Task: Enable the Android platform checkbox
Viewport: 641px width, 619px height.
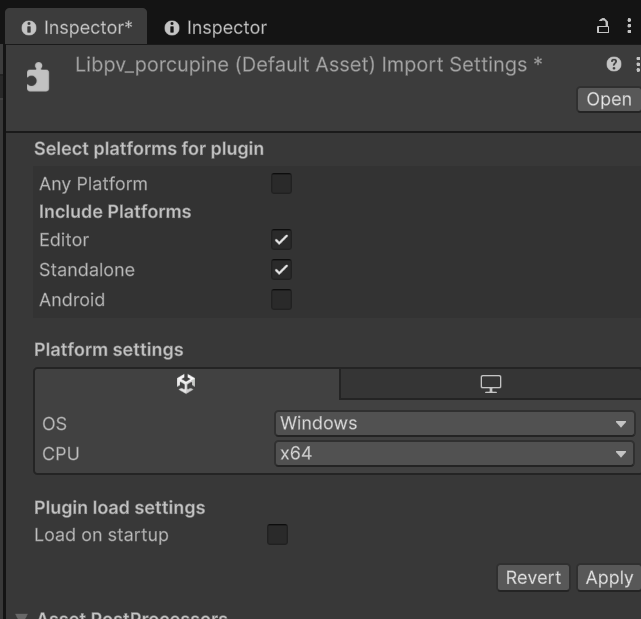Action: coord(282,300)
